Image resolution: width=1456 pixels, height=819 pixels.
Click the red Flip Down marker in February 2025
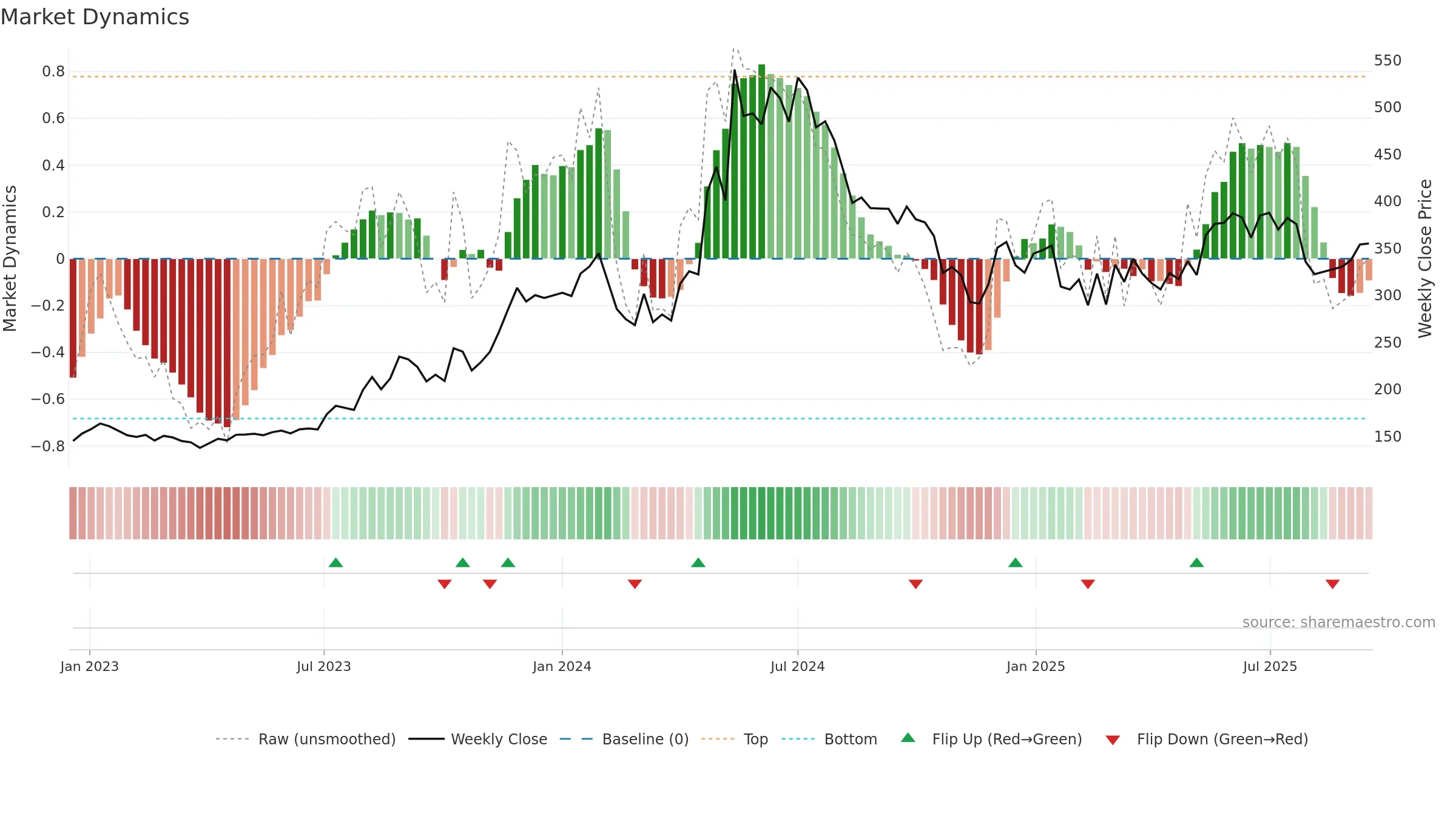(x=1088, y=584)
